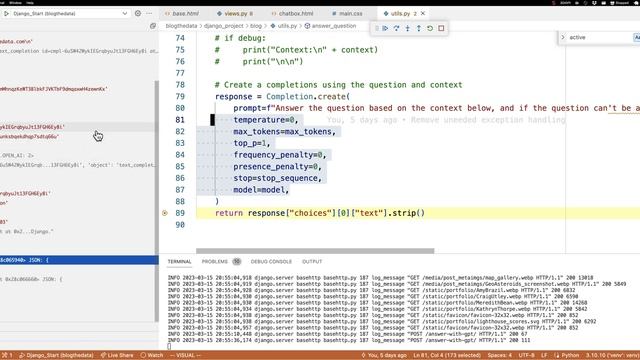Click the return statement on line 89

click(x=320, y=213)
